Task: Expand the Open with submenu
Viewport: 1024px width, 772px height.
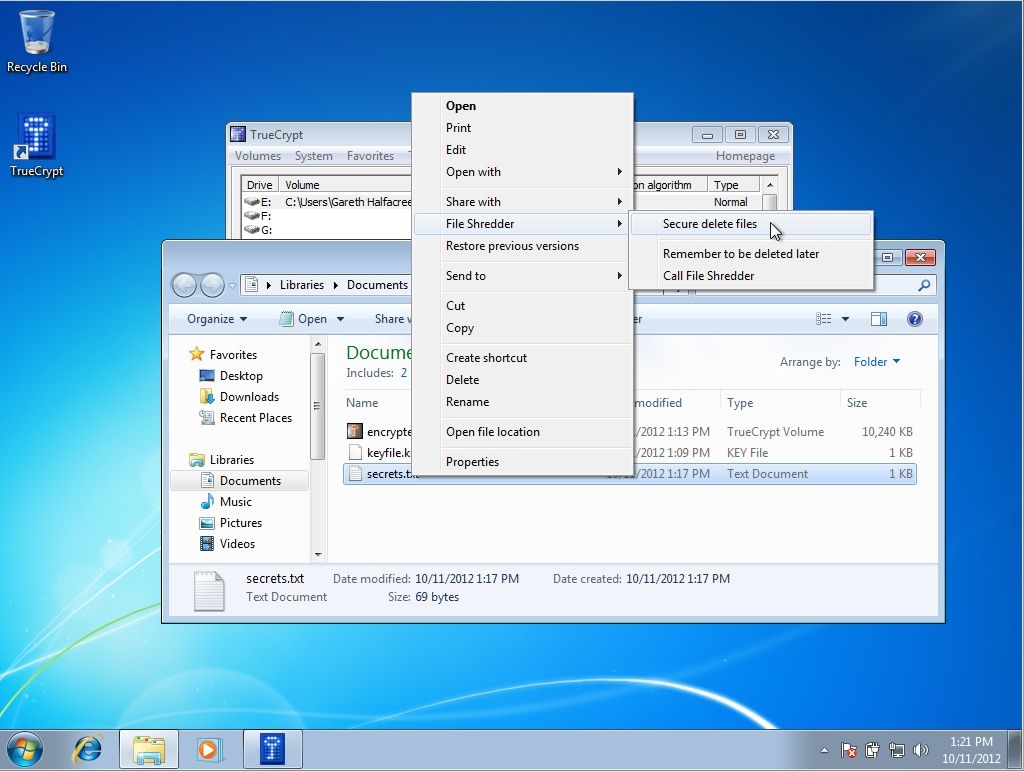Action: pos(523,172)
